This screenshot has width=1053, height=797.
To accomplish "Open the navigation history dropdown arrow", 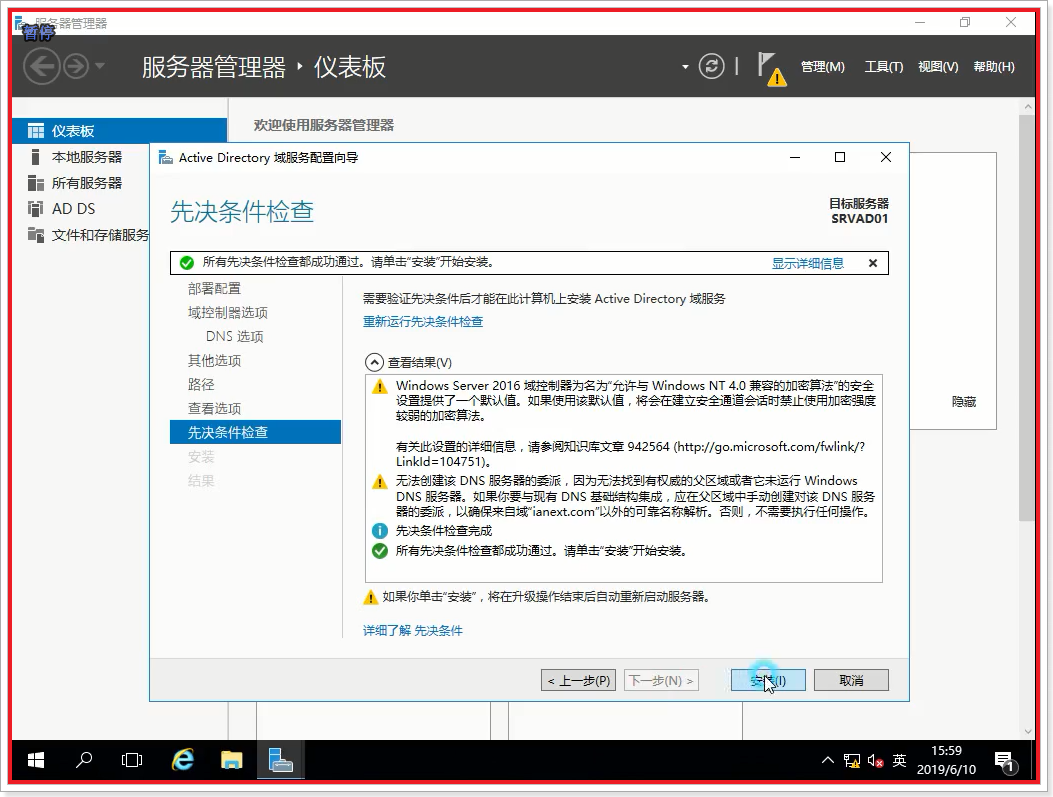I will (x=100, y=66).
